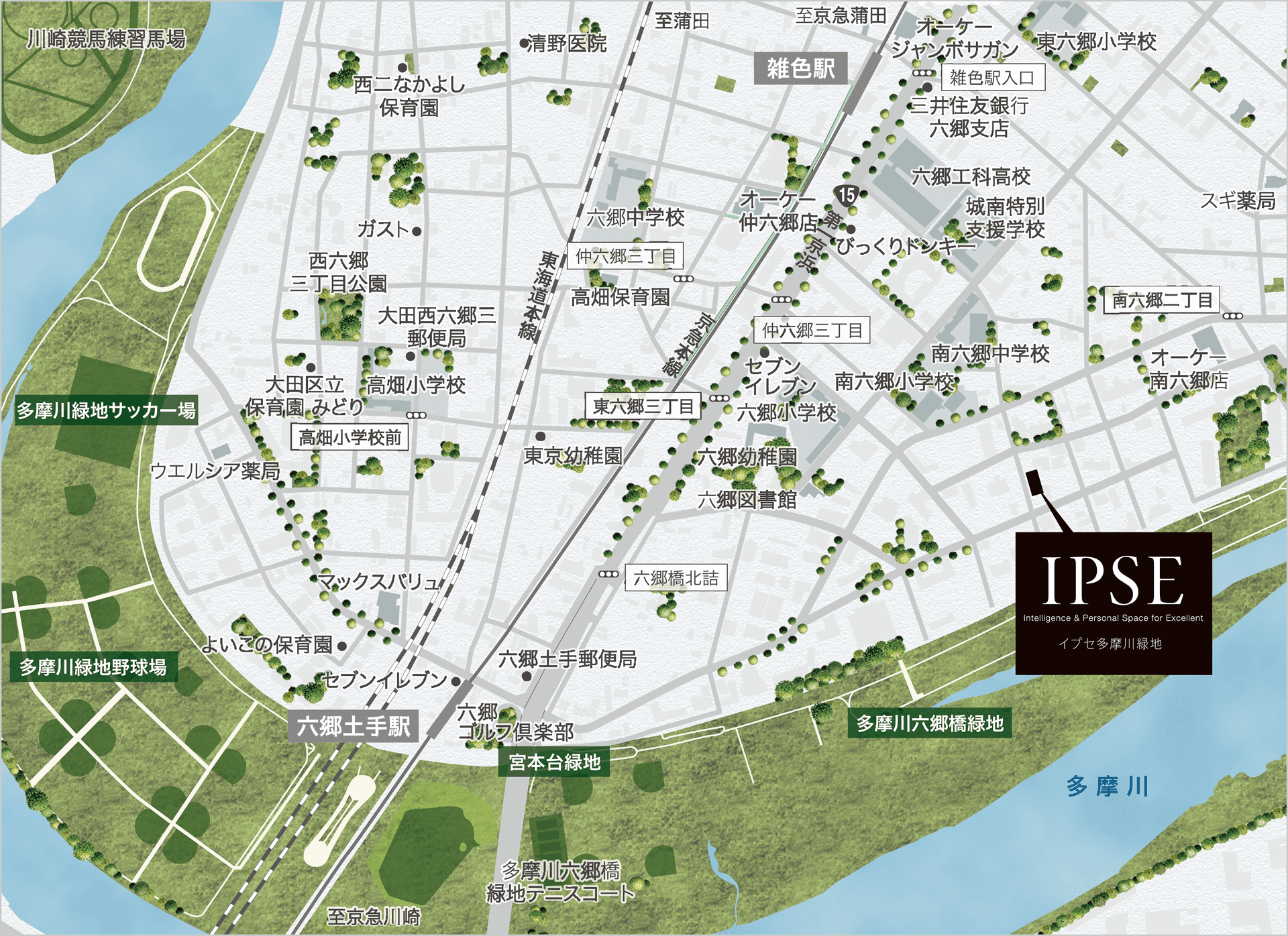Click the よいこの保育園 location dot

[x=342, y=646]
